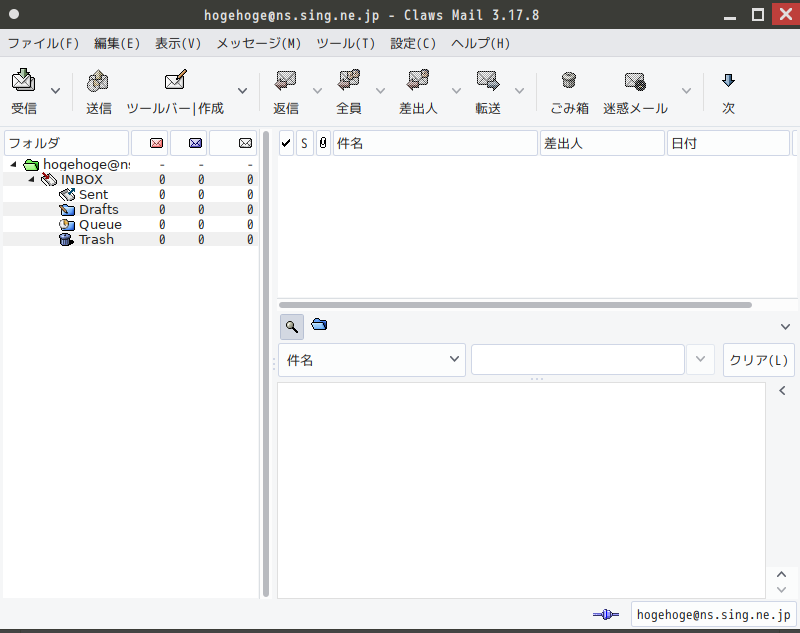Click the blue folder icon beside search
Screen dimensions: 800x633
(319, 324)
